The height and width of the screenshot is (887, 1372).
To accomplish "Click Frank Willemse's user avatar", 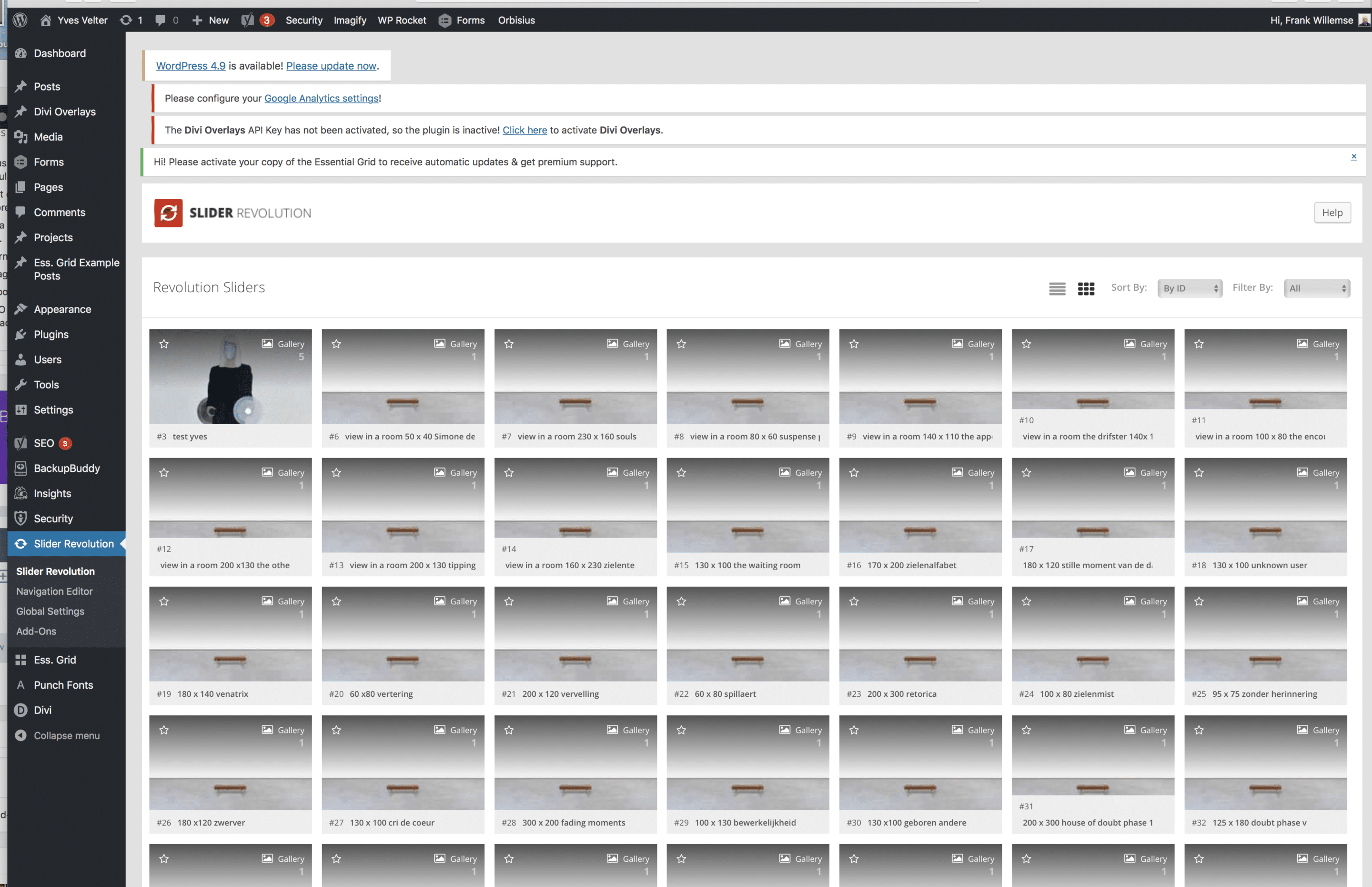I will coord(1363,20).
